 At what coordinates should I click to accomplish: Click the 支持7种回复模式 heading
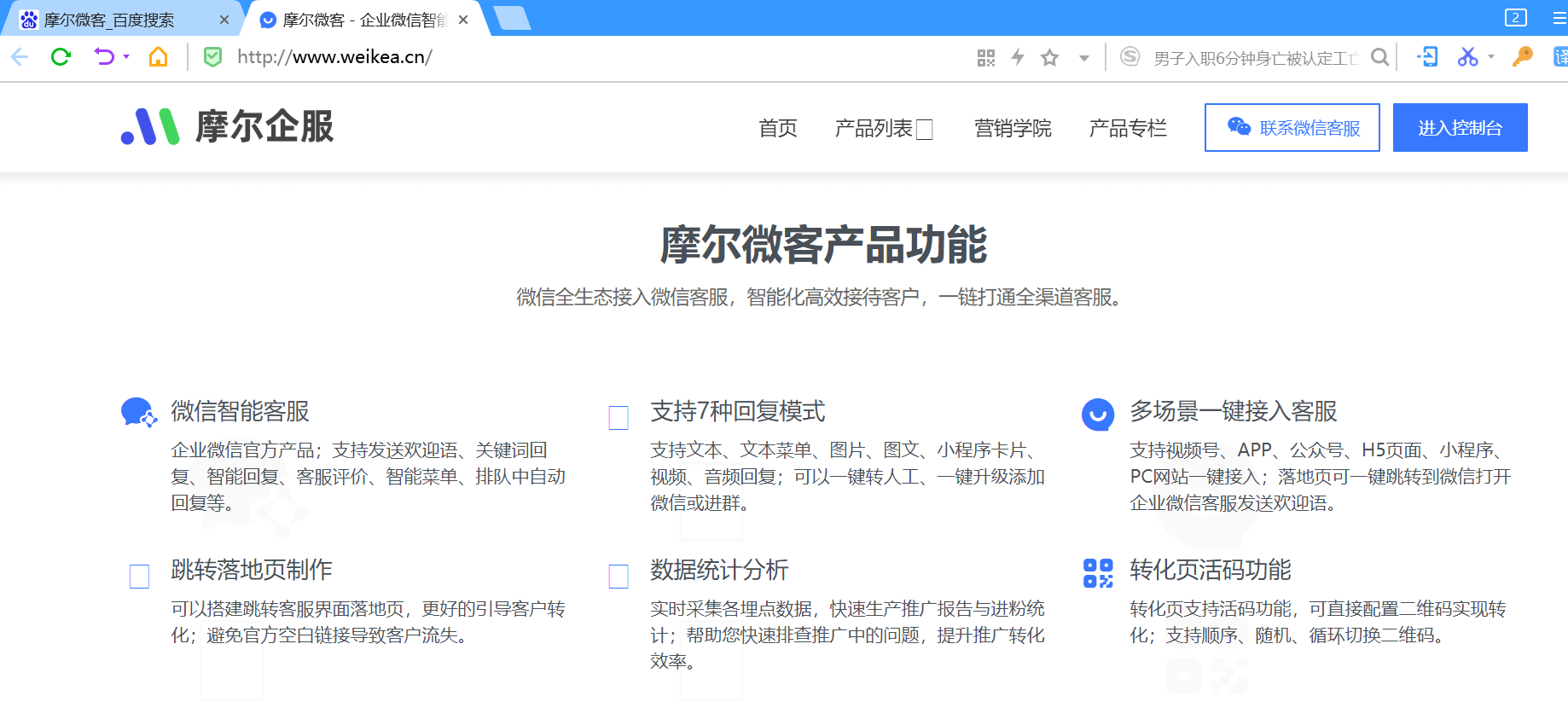point(738,411)
